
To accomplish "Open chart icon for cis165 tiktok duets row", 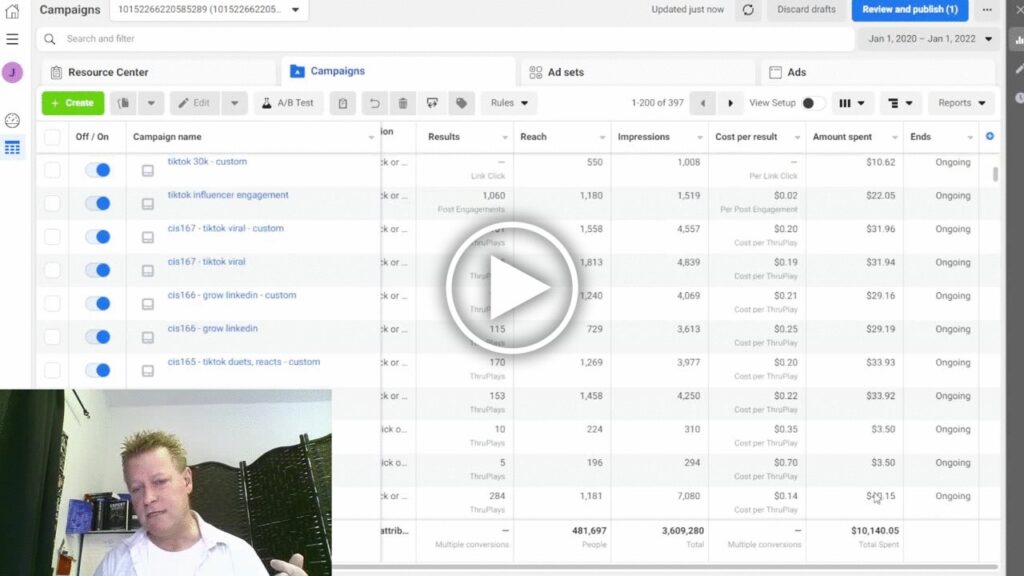I will tap(148, 370).
